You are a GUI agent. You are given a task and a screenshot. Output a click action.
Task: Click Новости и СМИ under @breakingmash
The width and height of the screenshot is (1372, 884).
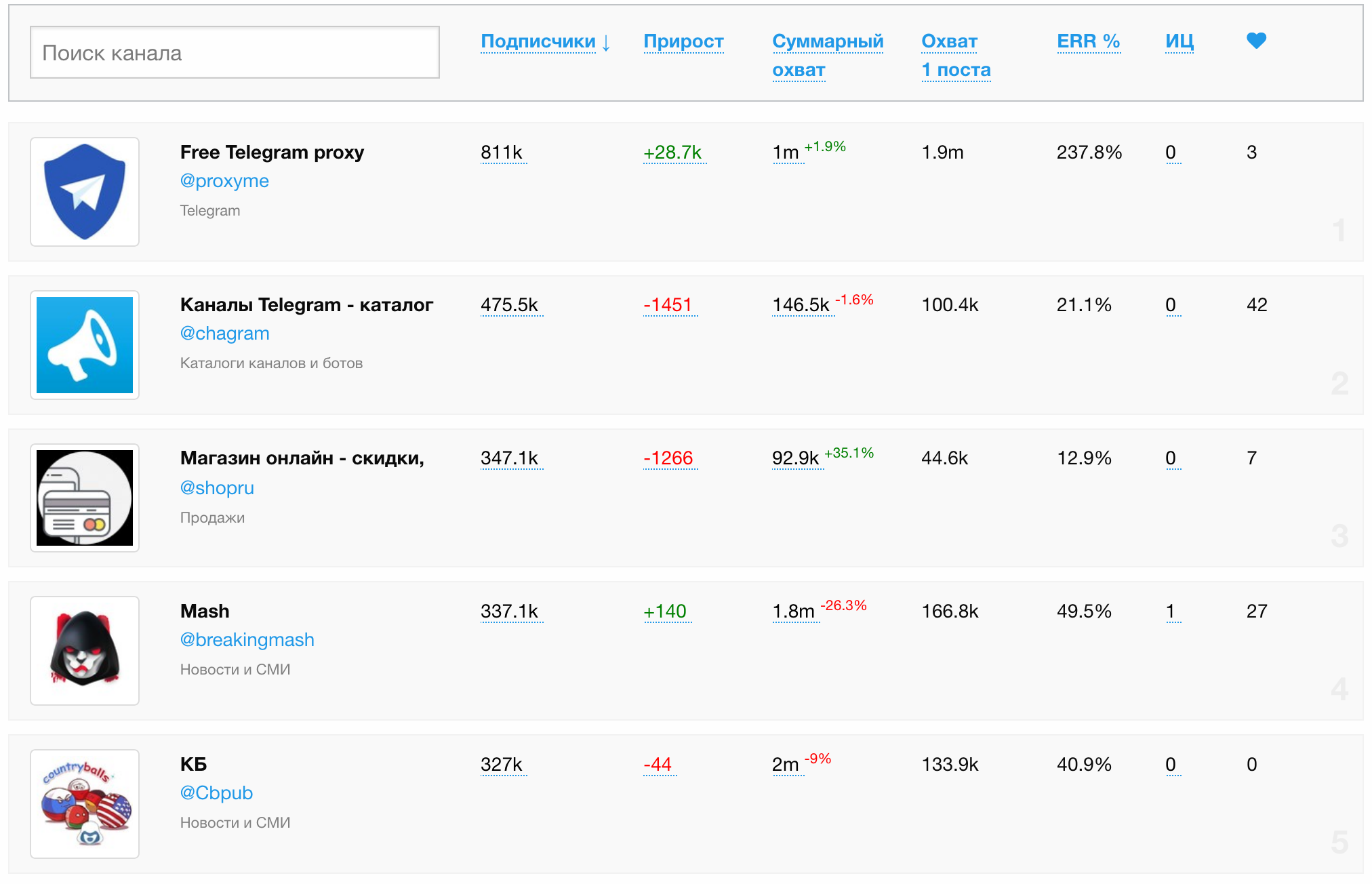[x=235, y=670]
